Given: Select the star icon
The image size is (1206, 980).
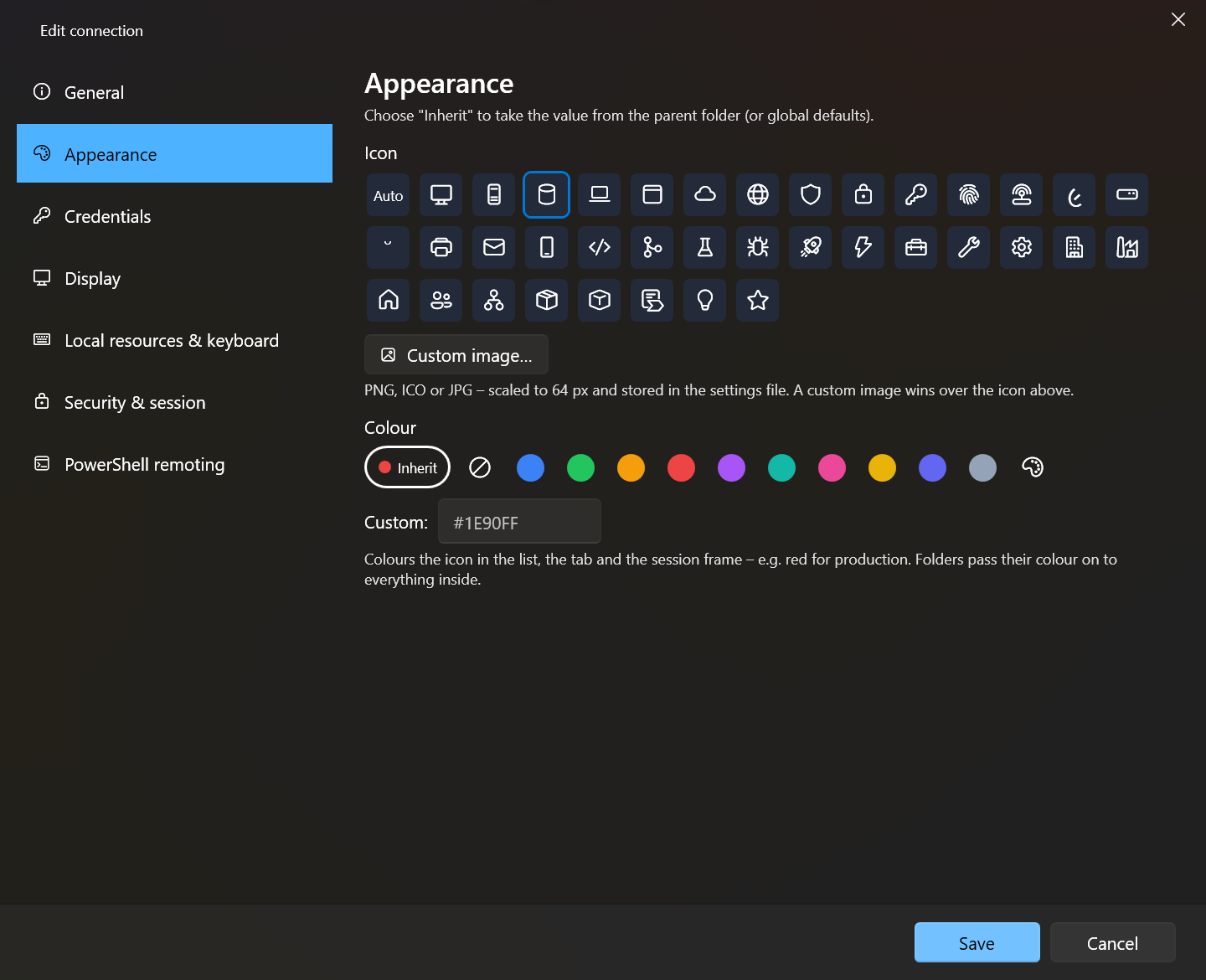Looking at the screenshot, I should [758, 301].
